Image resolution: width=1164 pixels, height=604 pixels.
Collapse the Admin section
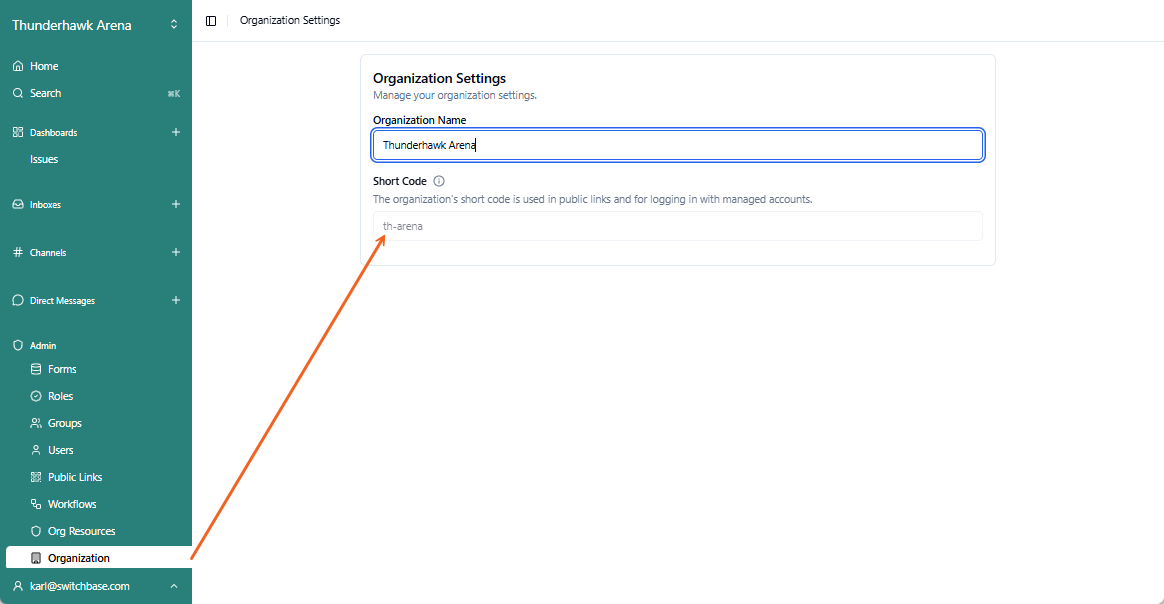(43, 345)
